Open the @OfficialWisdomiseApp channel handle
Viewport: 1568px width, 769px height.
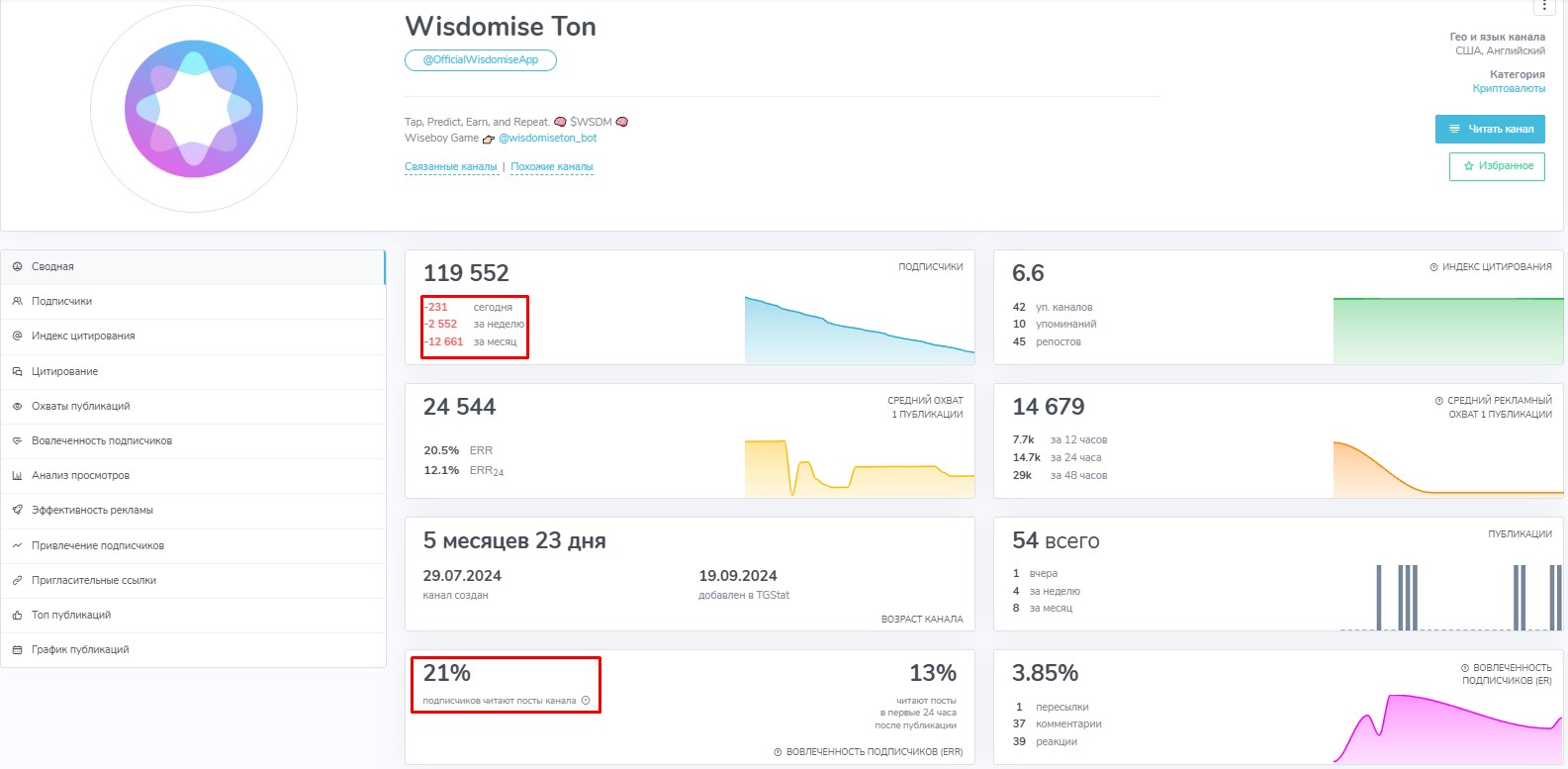coord(481,60)
